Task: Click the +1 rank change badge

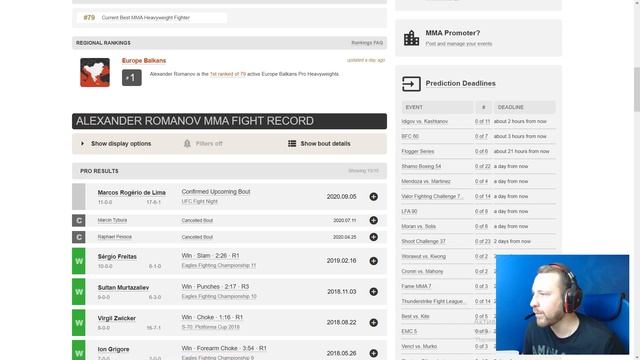Action: (132, 78)
